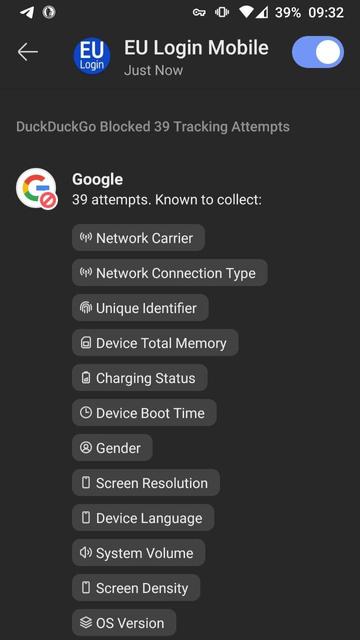This screenshot has height=640, width=360.
Task: Tap the DuckDuckGo status bar icon
Action: (x=49, y=12)
